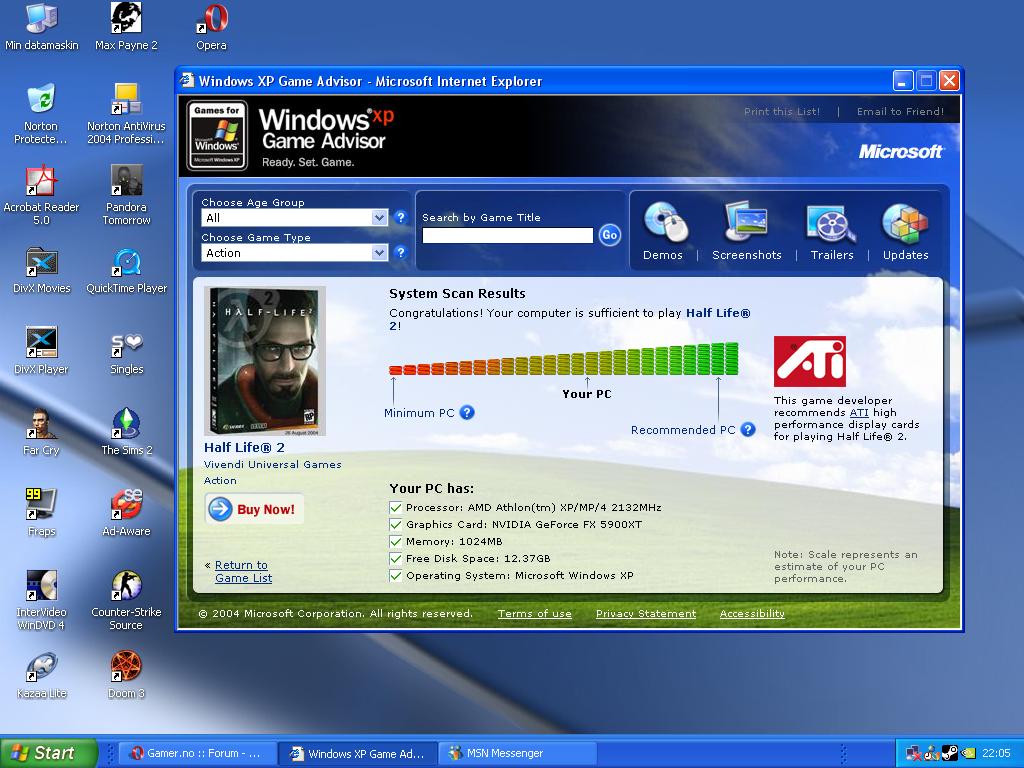Open Ad-Aware shortcut
The image size is (1024, 768).
point(126,513)
